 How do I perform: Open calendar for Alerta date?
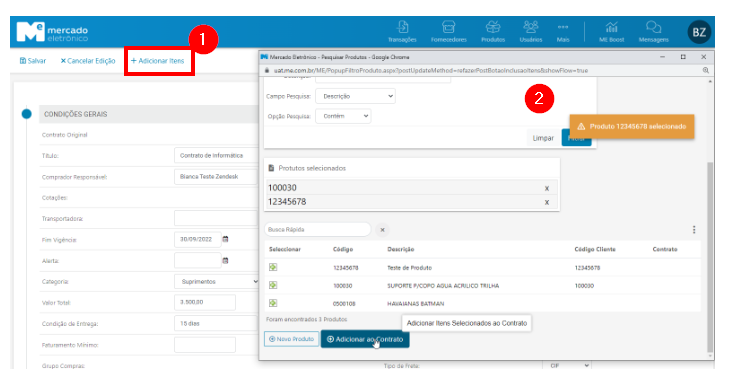click(x=225, y=261)
